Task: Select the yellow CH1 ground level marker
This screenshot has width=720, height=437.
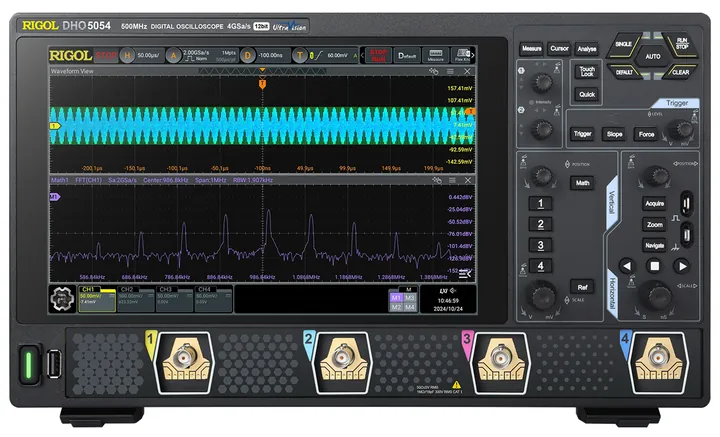Action: click(x=55, y=126)
